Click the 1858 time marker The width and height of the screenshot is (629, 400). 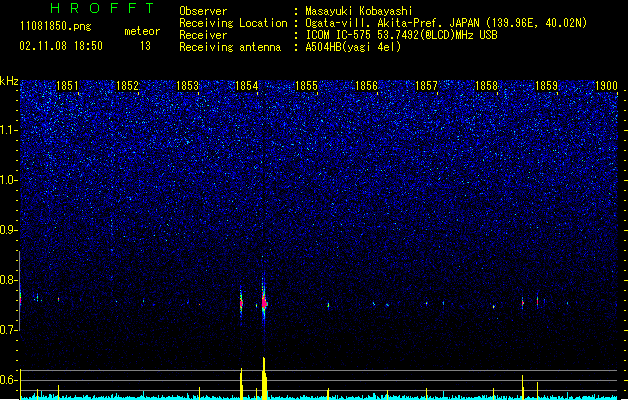486,86
